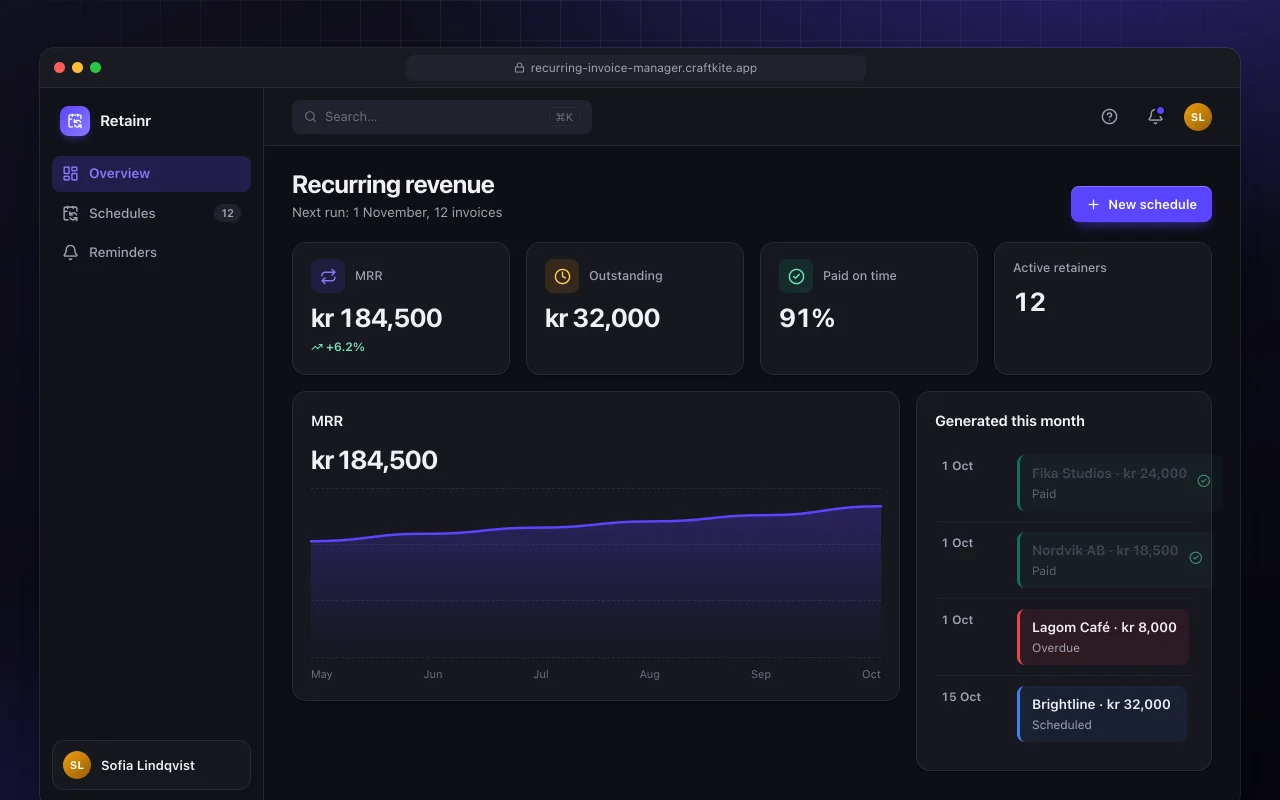Click the Aug label on chart axis
The image size is (1280, 800).
650,674
